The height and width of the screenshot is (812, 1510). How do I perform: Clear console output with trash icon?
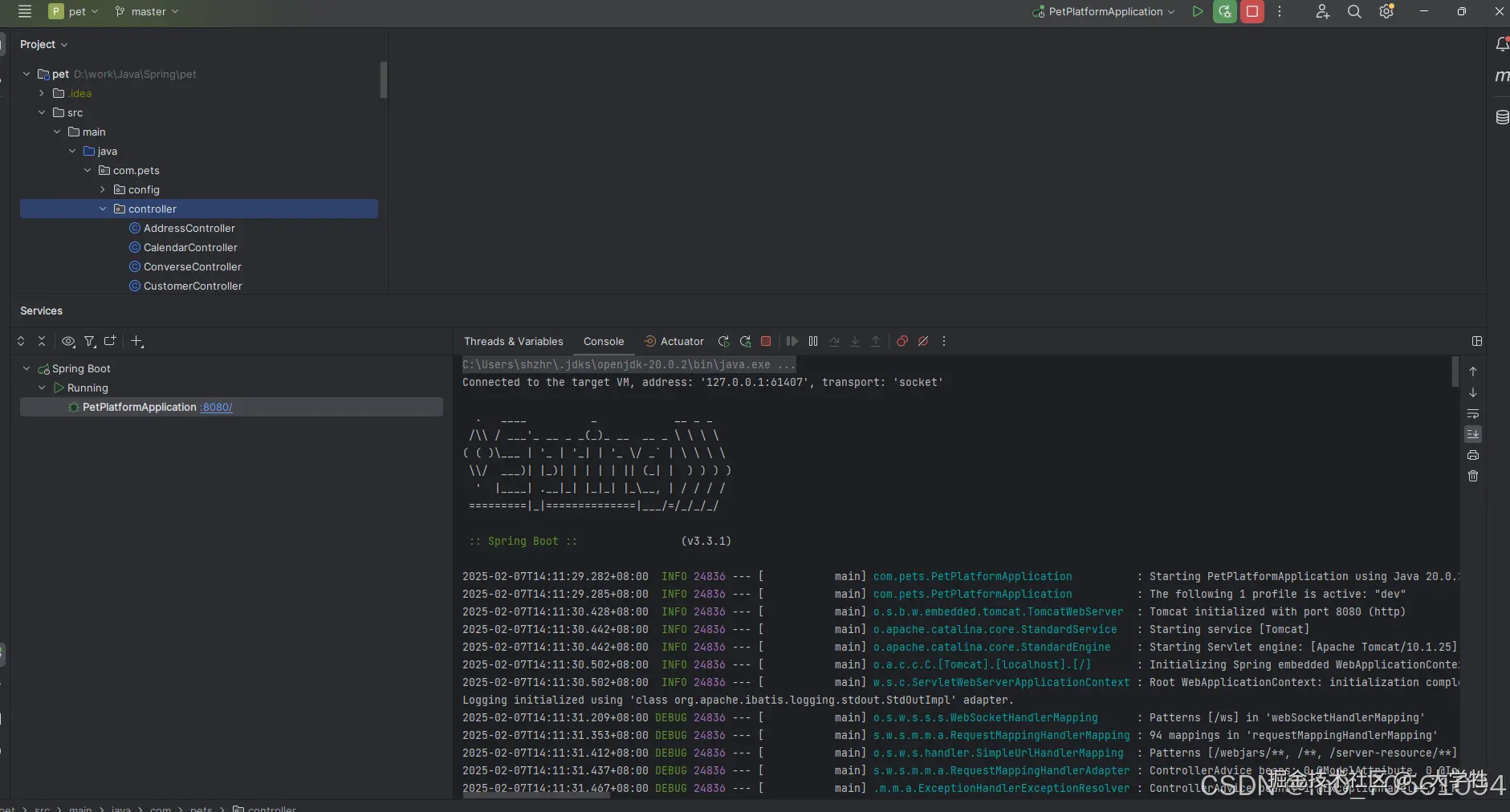click(x=1473, y=477)
